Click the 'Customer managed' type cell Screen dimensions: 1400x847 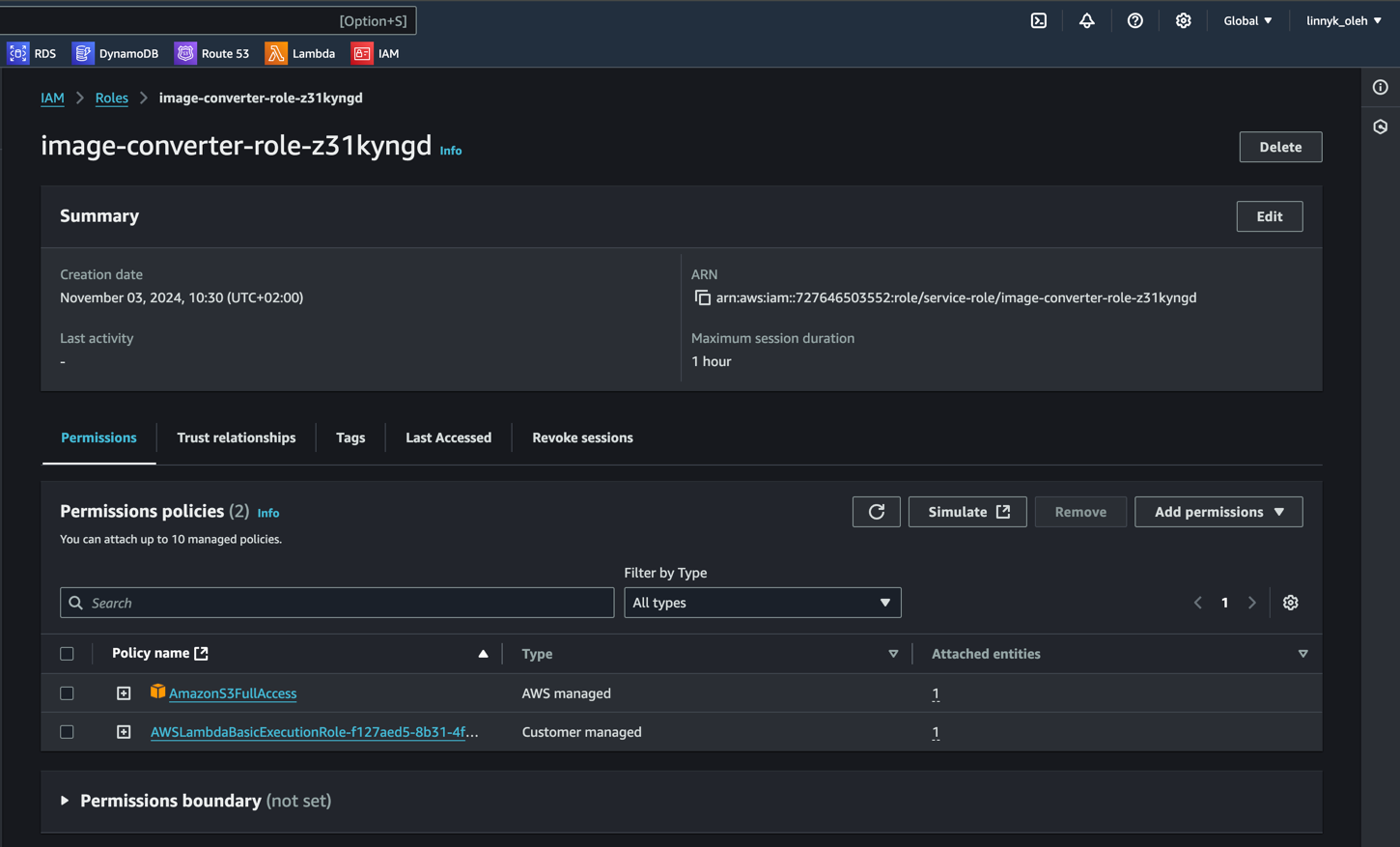581,732
